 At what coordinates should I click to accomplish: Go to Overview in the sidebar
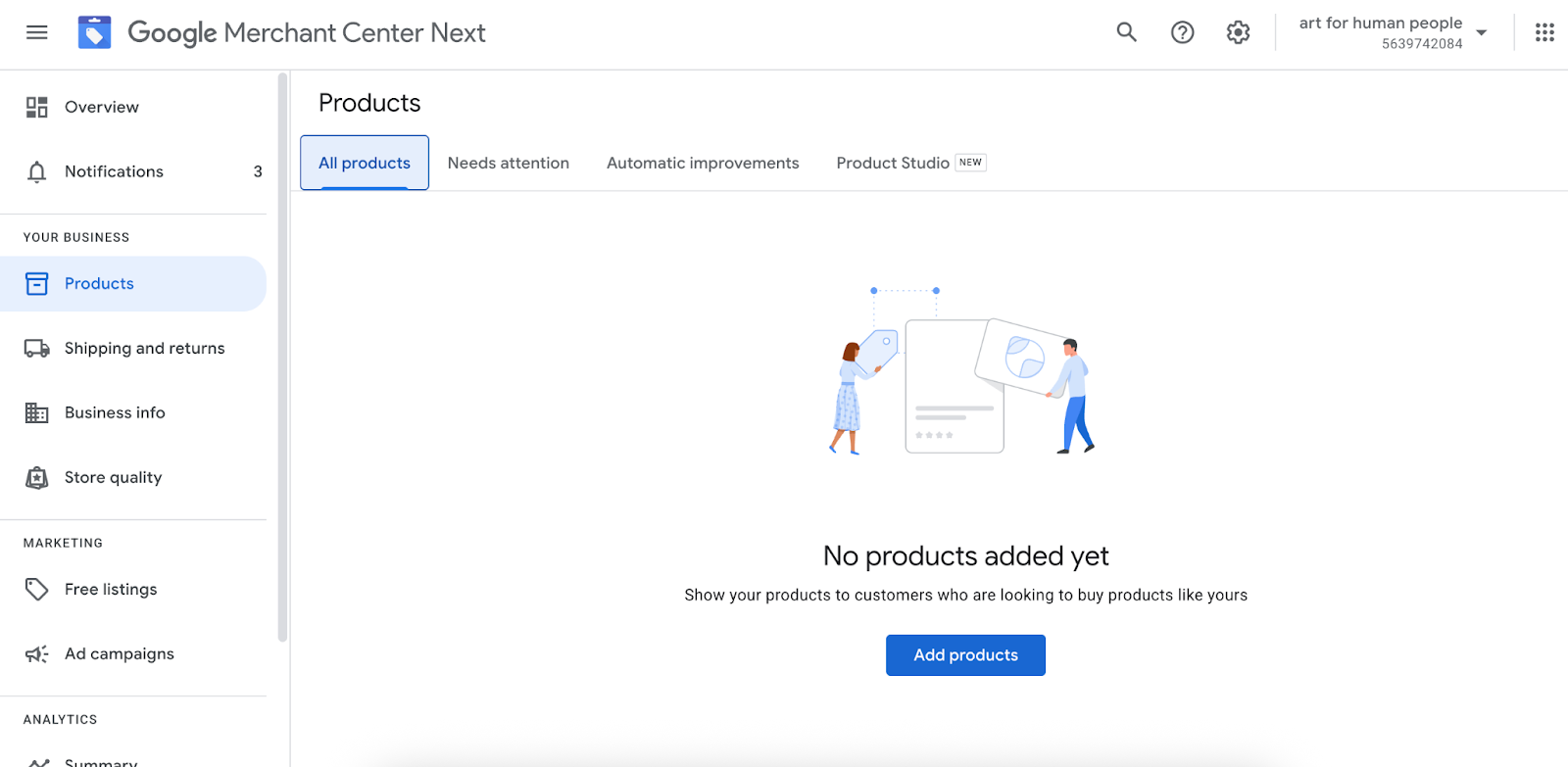[133, 107]
